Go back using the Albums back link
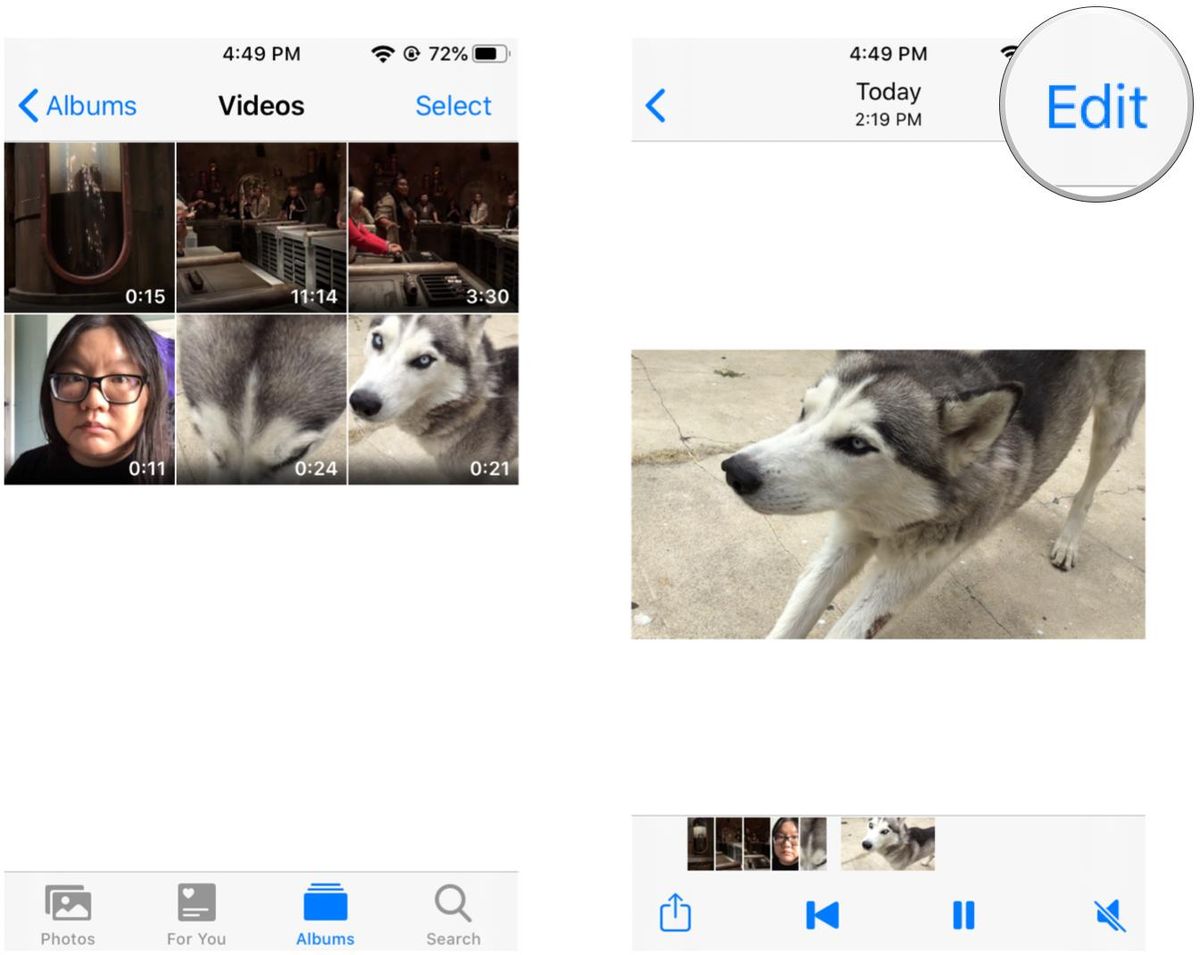The height and width of the screenshot is (955, 1200). tap(78, 105)
